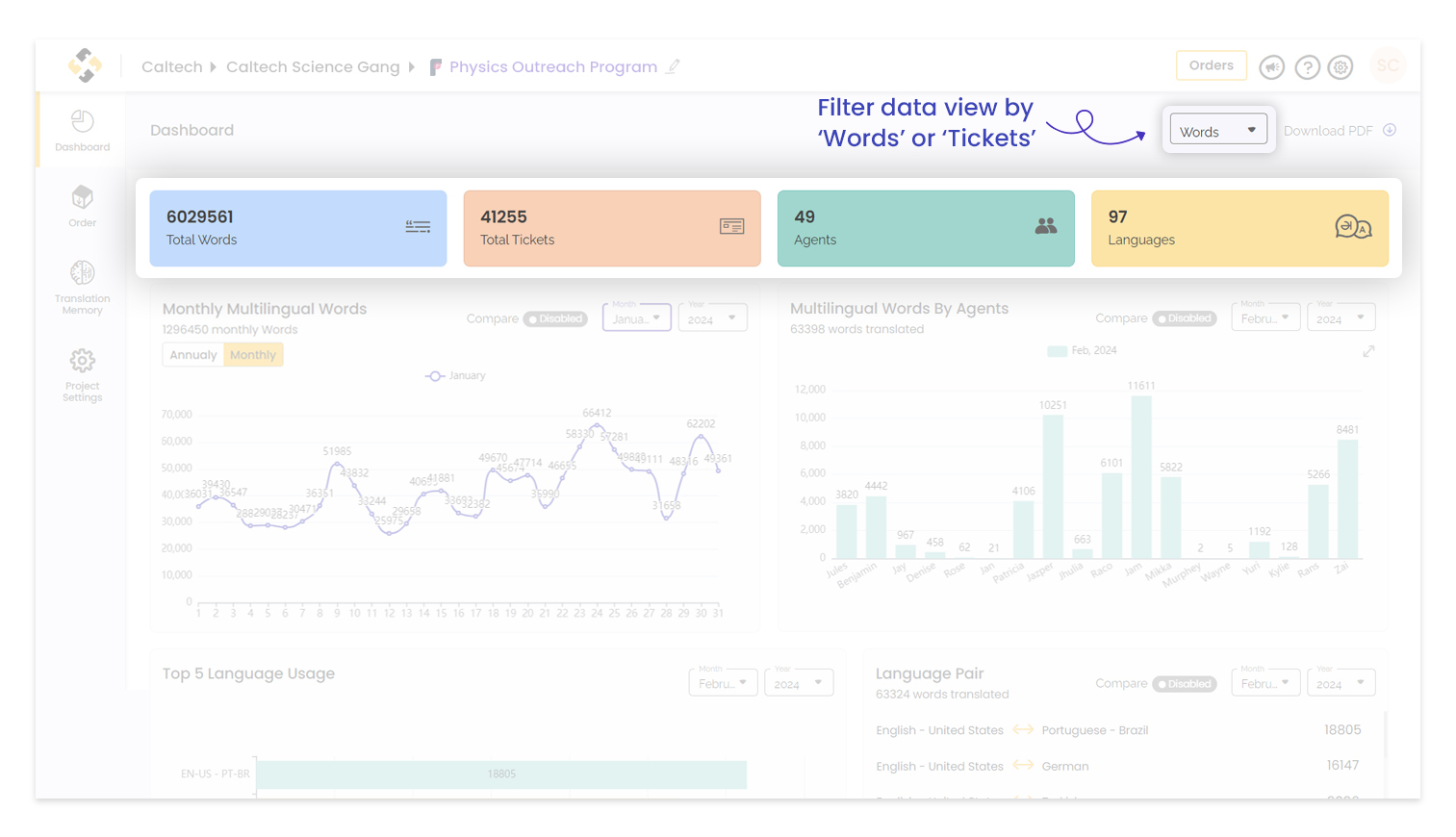Click the app logo icon
This screenshot has height=837, width=1456.
click(85, 65)
